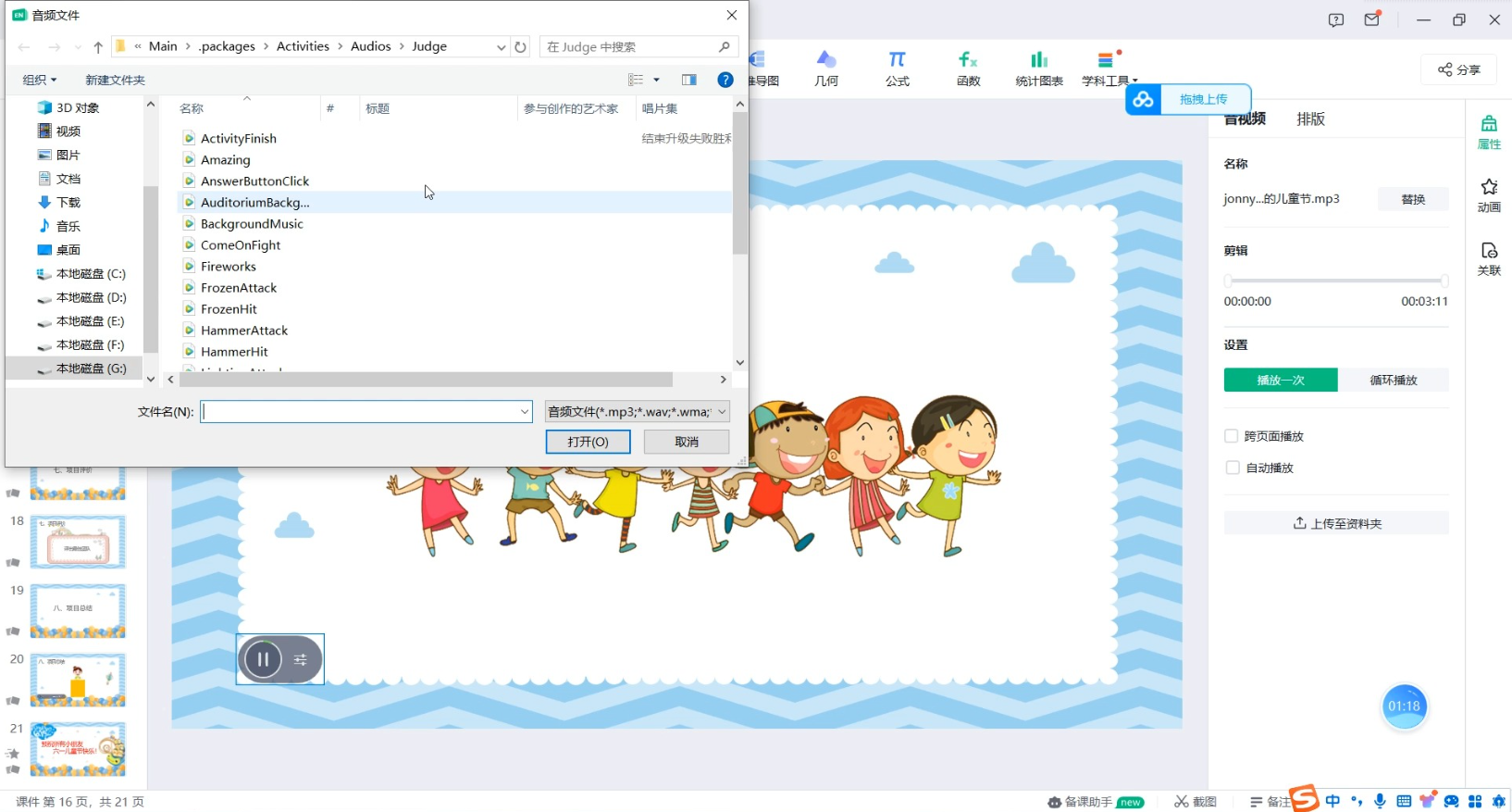Open the 统计图表 chart tool
The image size is (1512, 812).
(x=1039, y=69)
